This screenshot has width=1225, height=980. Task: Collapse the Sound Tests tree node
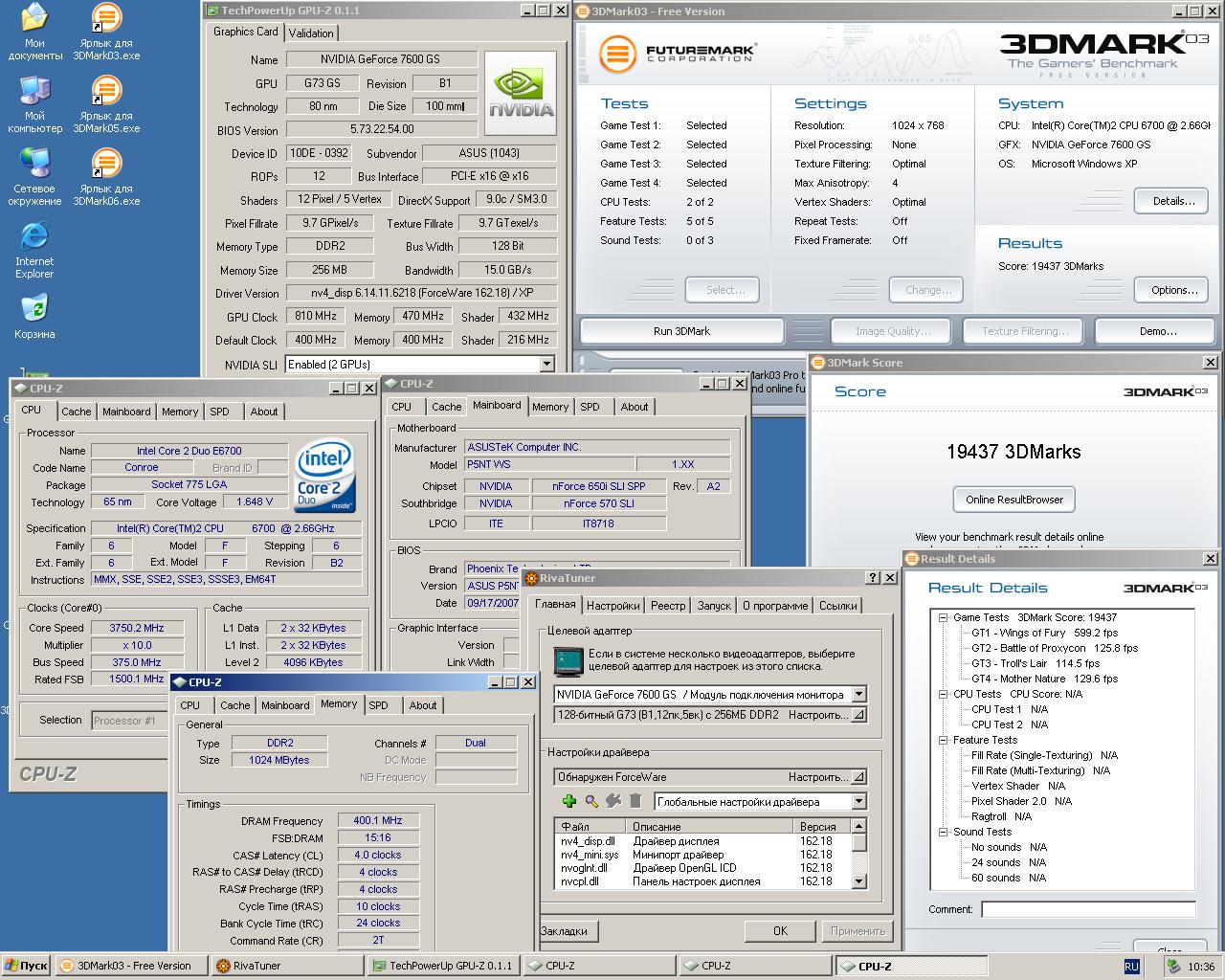[943, 832]
